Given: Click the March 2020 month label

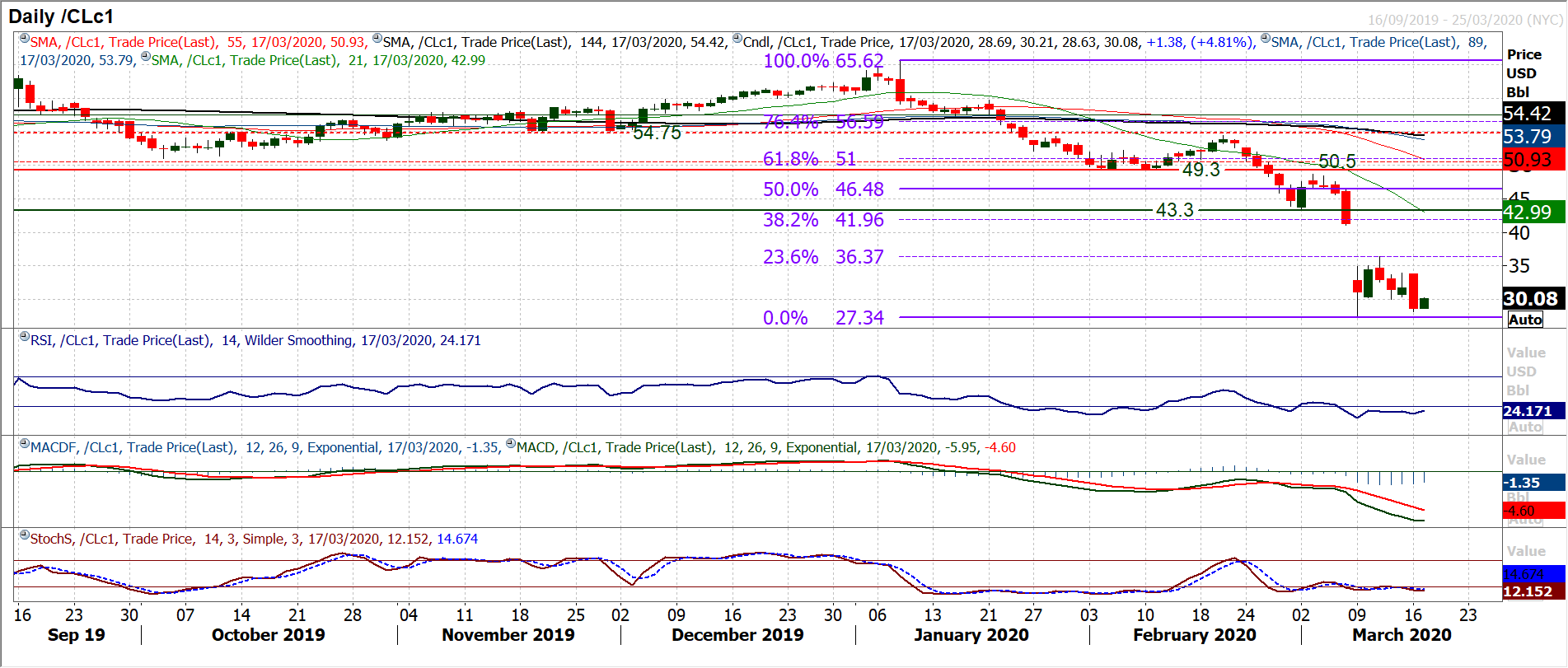Looking at the screenshot, I should [x=1402, y=635].
